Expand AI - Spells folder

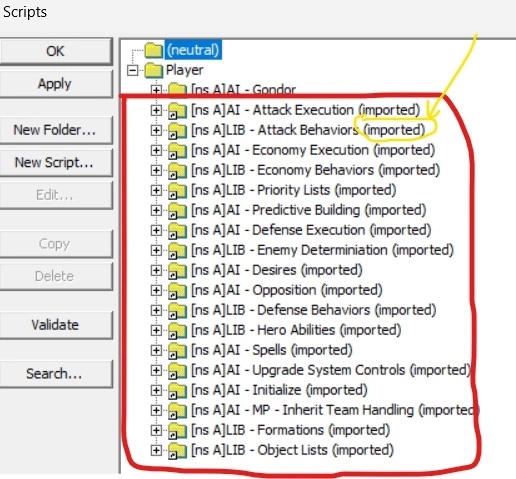point(156,350)
